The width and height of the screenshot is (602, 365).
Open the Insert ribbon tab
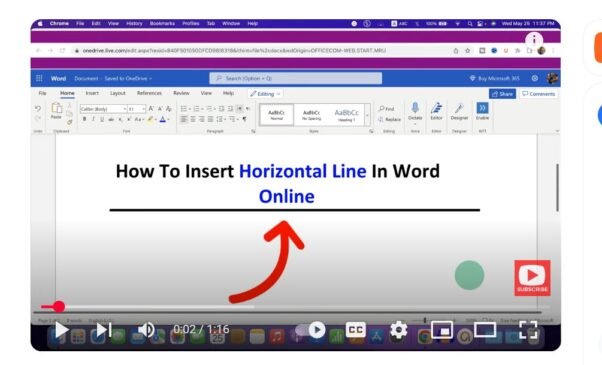click(92, 93)
